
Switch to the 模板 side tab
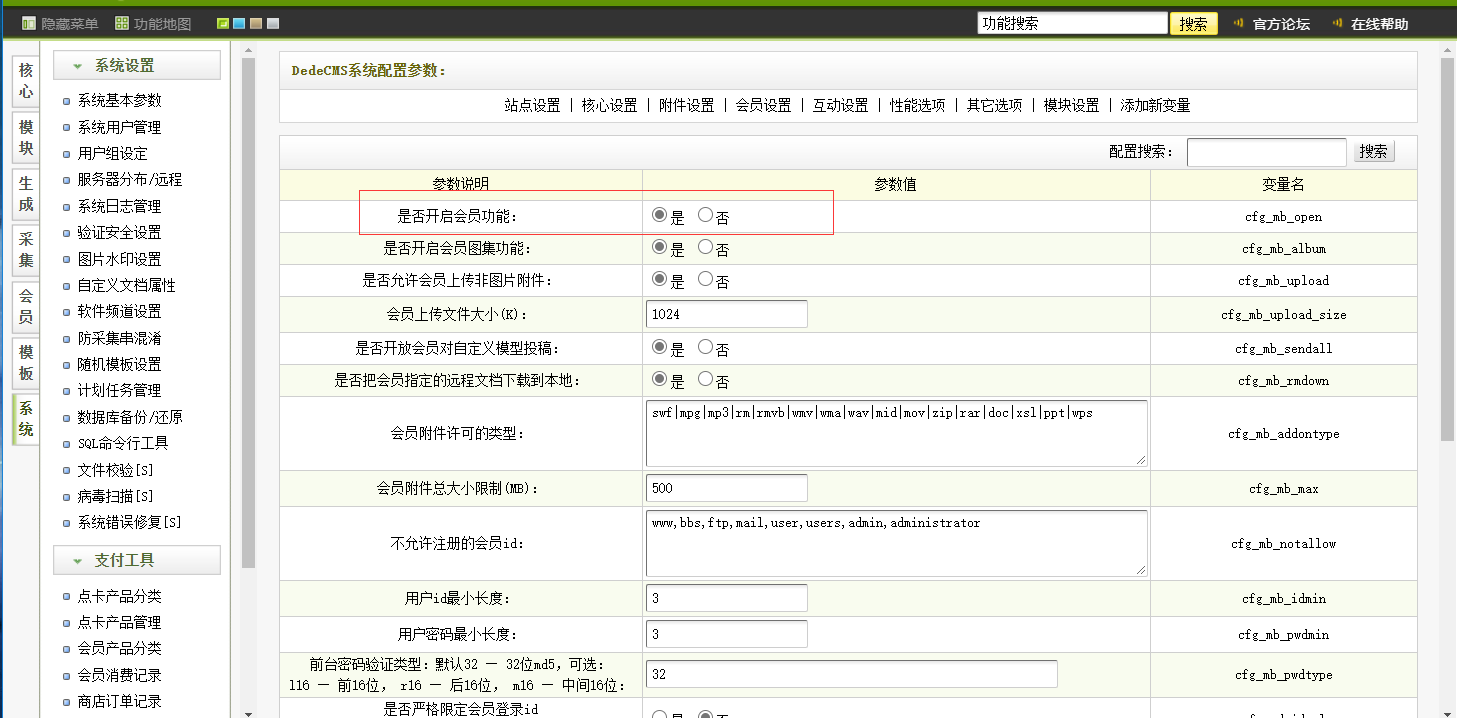tap(26, 363)
